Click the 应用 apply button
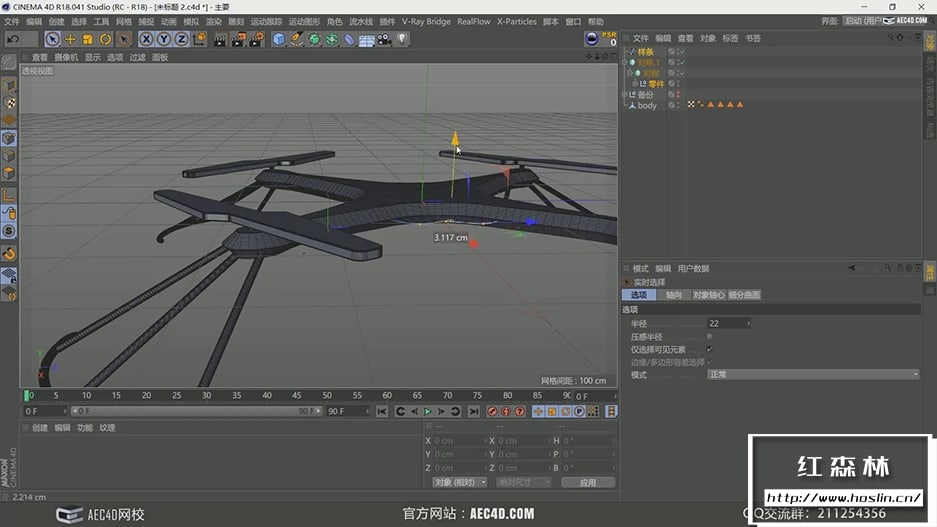 587,482
